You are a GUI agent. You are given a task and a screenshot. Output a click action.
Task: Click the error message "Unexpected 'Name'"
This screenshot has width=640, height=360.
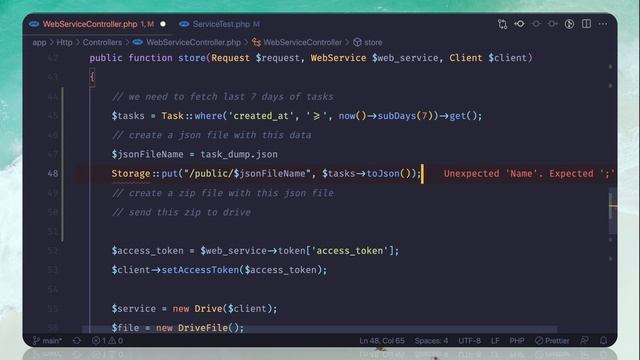[529, 173]
